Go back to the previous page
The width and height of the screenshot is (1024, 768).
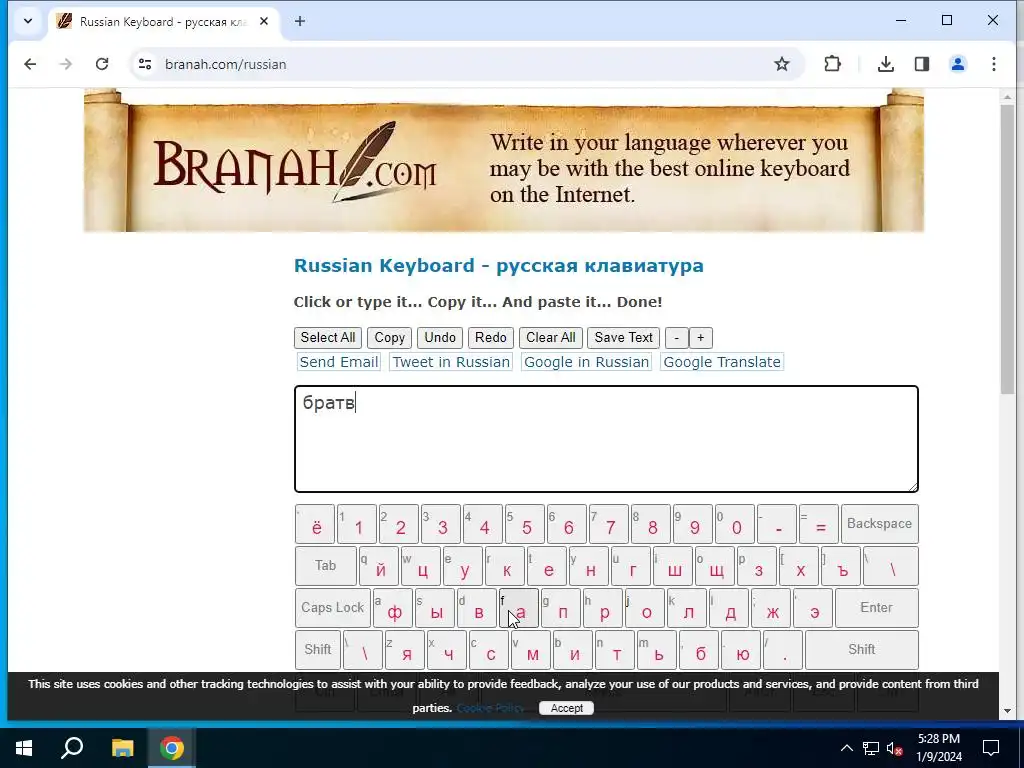coord(30,64)
